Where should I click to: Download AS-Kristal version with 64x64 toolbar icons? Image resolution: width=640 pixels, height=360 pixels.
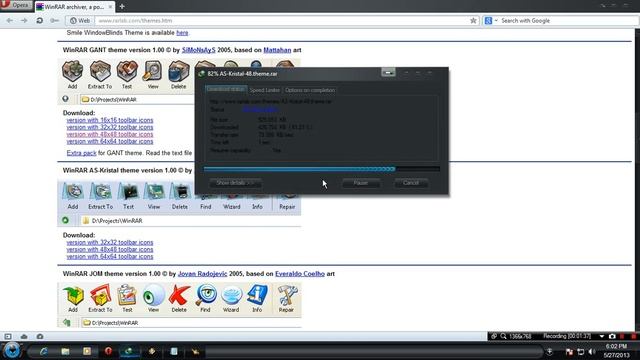pyautogui.click(x=110, y=256)
